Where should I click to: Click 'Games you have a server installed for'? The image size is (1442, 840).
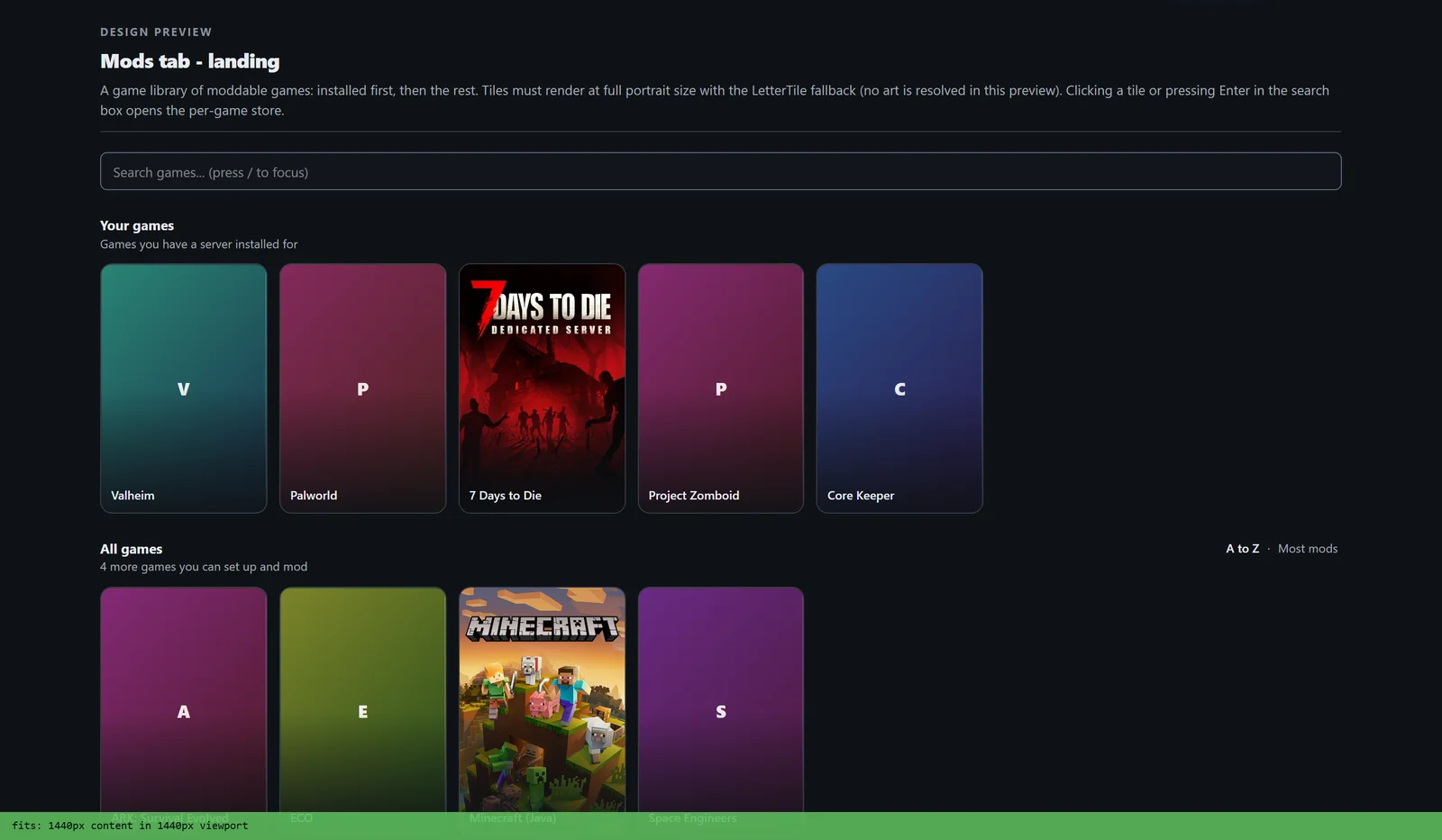199,244
